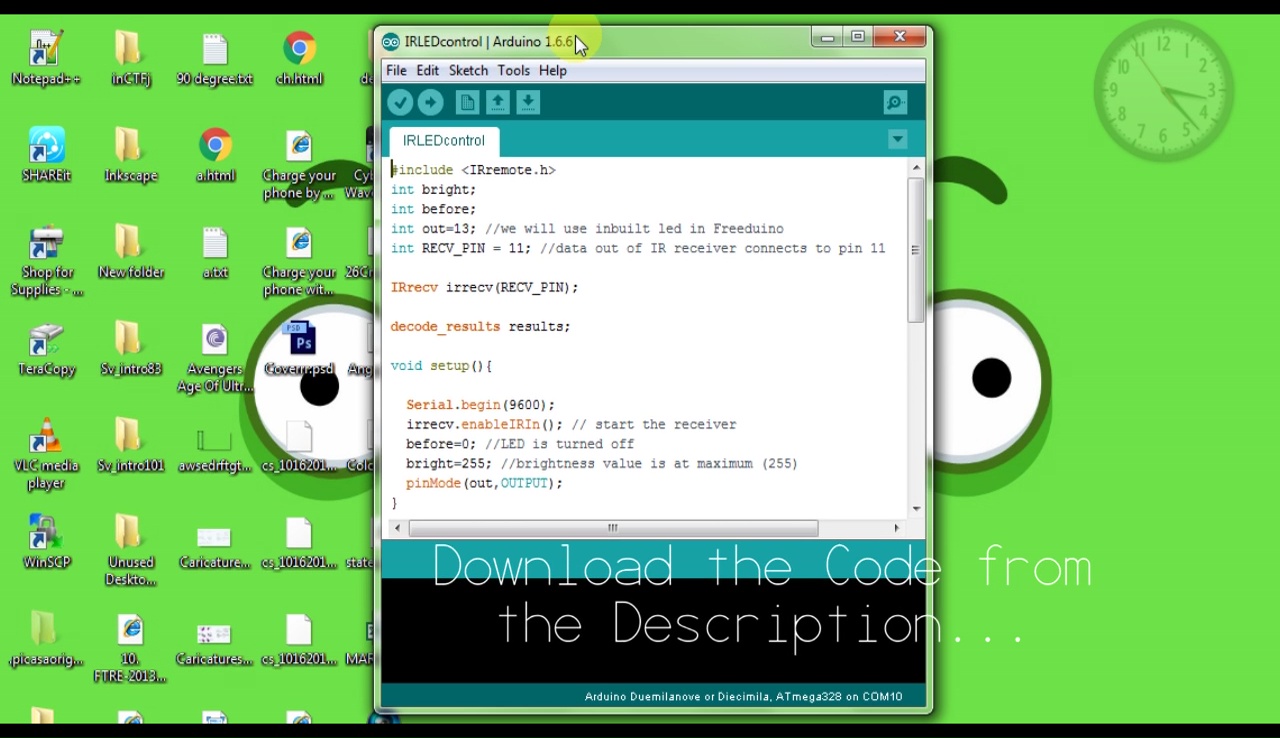The height and width of the screenshot is (738, 1280).
Task: Click the analog clock gadget on the desktop
Action: click(x=1163, y=90)
